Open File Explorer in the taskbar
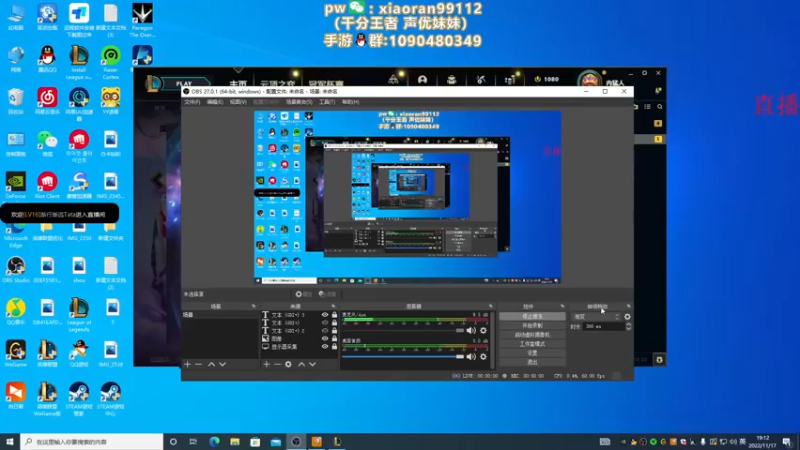 (x=235, y=442)
